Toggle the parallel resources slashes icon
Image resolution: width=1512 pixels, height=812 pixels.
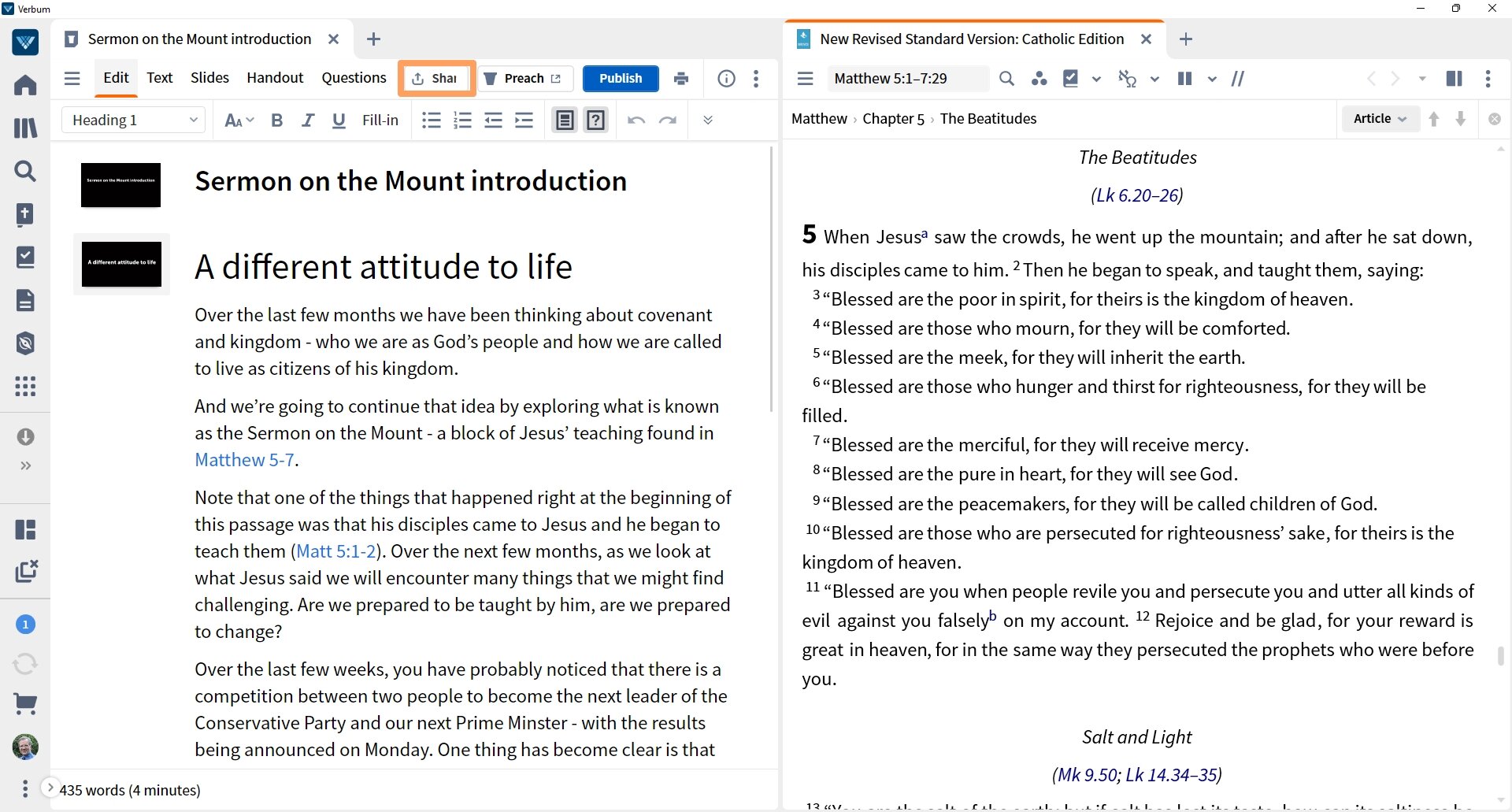click(x=1238, y=78)
